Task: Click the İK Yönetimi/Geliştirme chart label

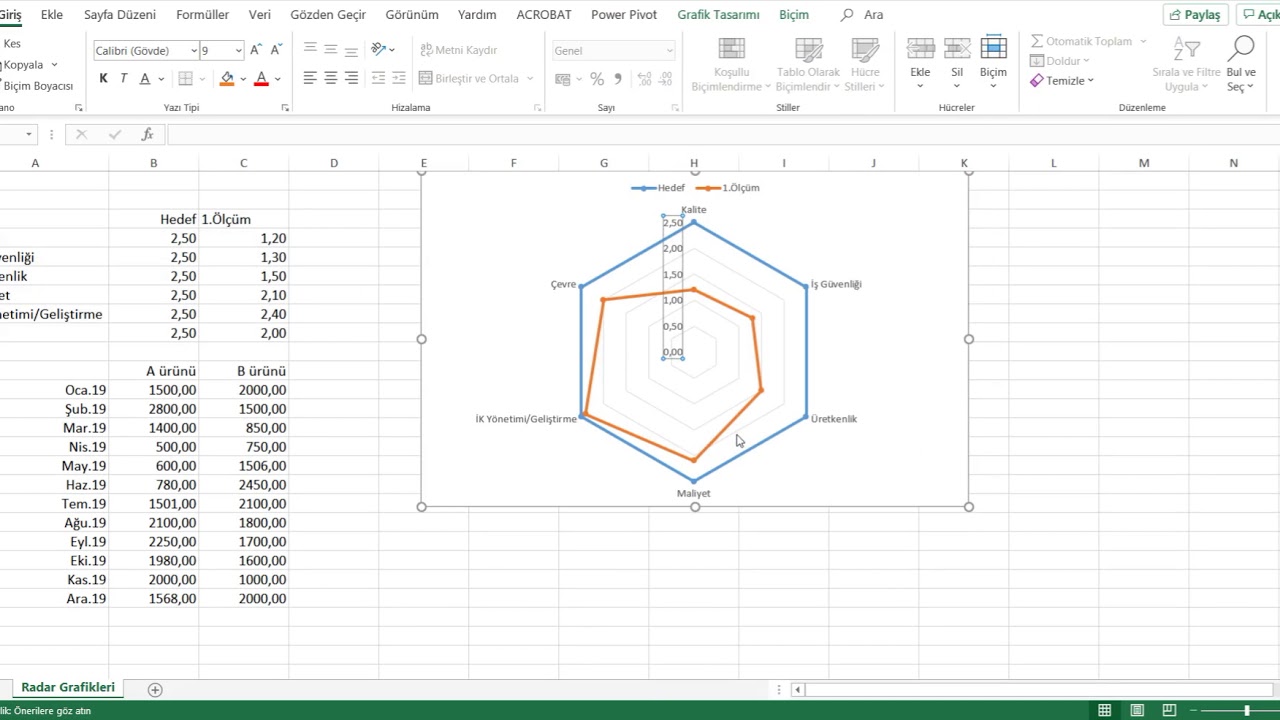Action: point(526,419)
